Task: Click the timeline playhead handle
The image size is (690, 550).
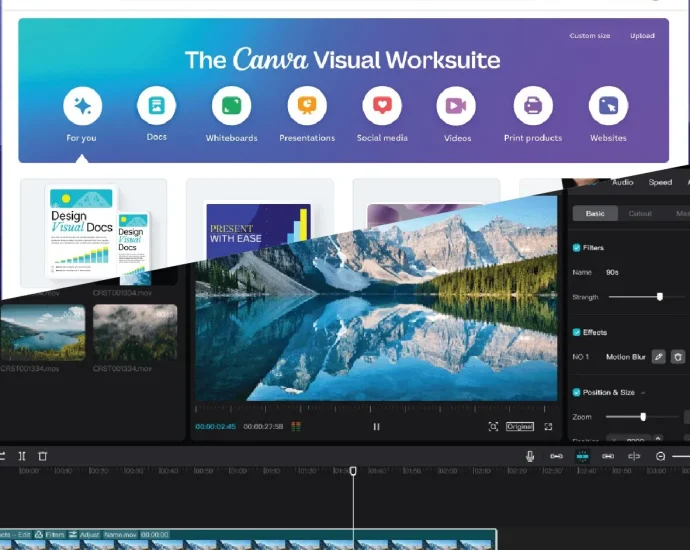Action: 353,471
